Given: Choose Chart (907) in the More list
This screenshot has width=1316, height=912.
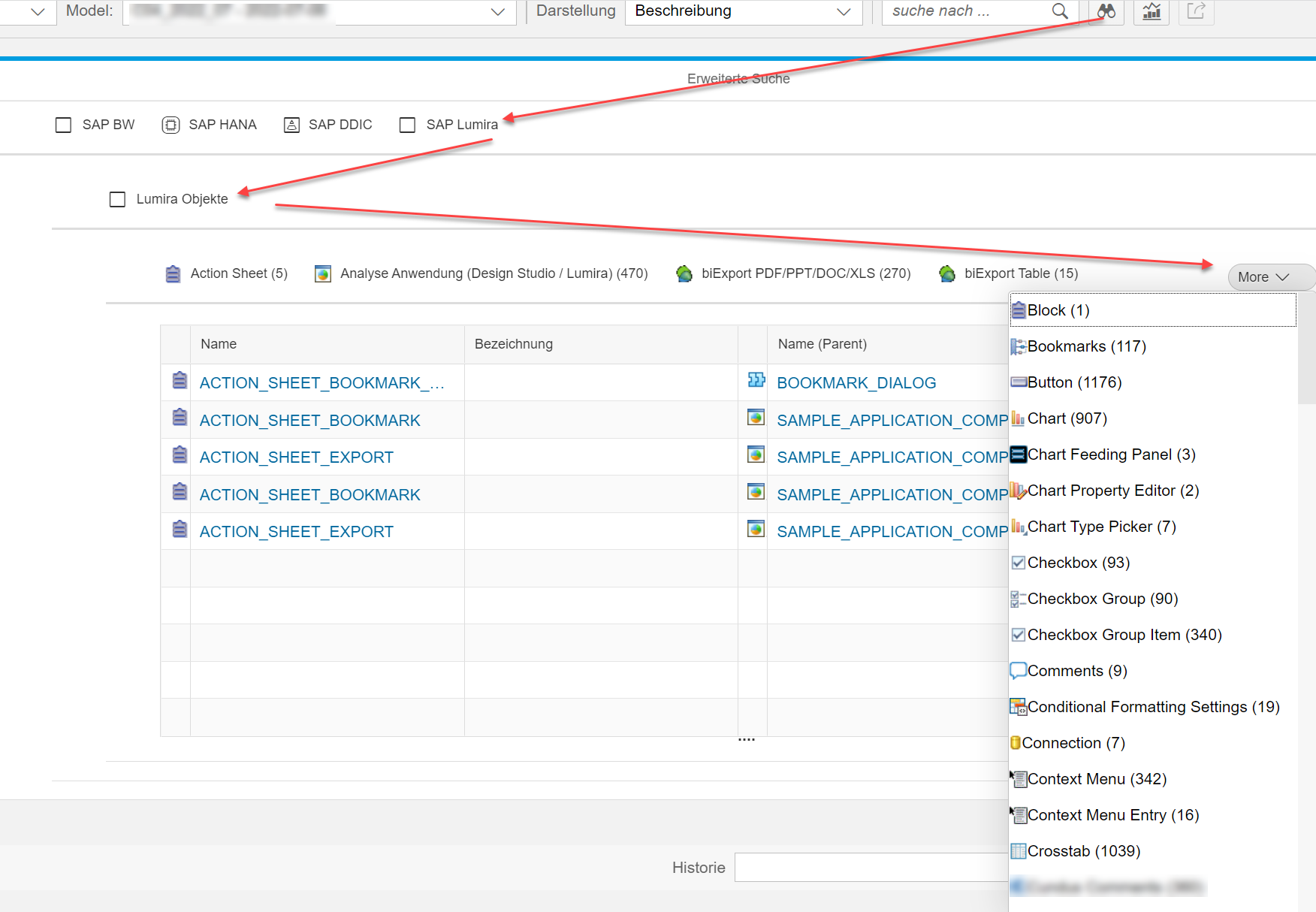Looking at the screenshot, I should (1067, 418).
